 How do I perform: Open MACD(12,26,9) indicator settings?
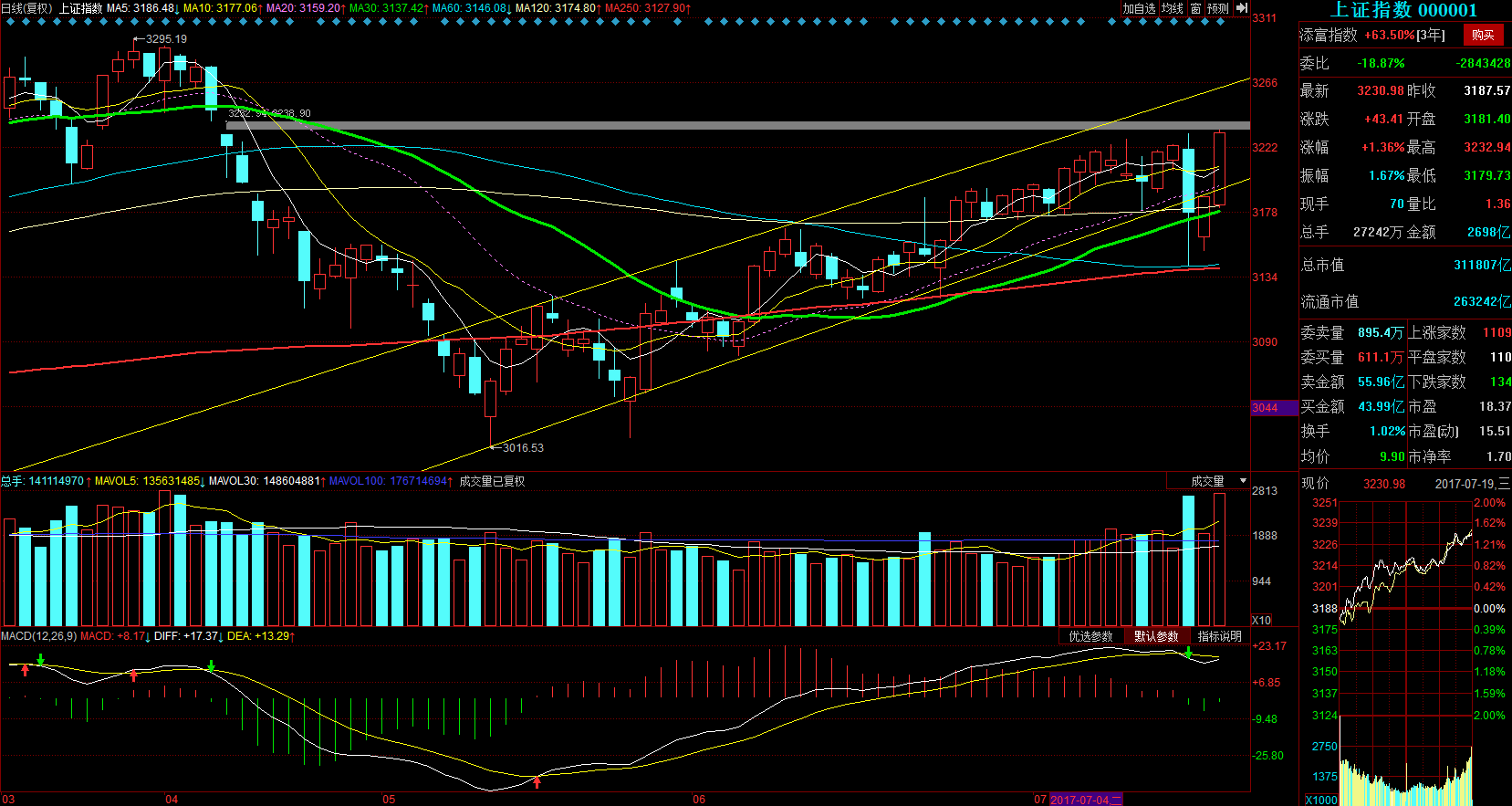click(38, 636)
